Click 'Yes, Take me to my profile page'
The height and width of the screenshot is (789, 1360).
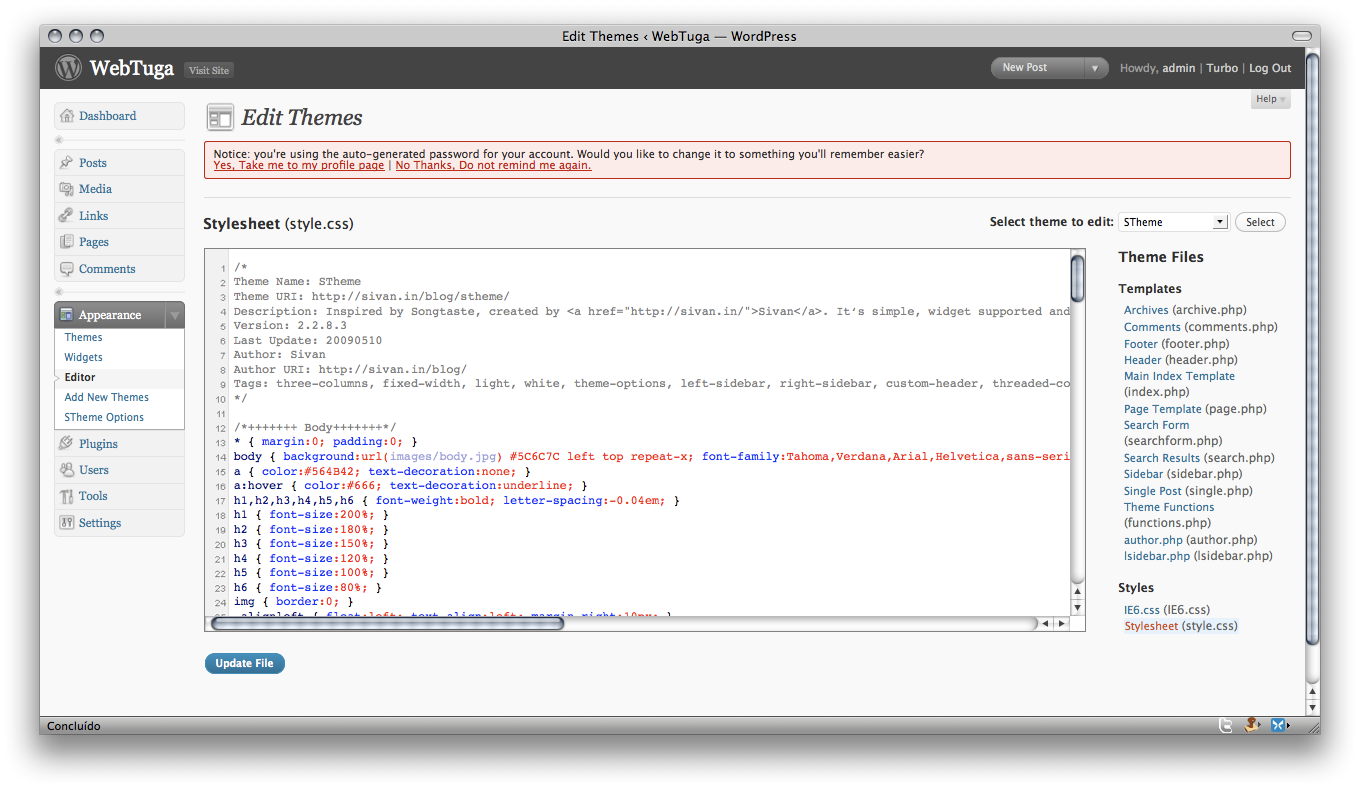tap(299, 165)
